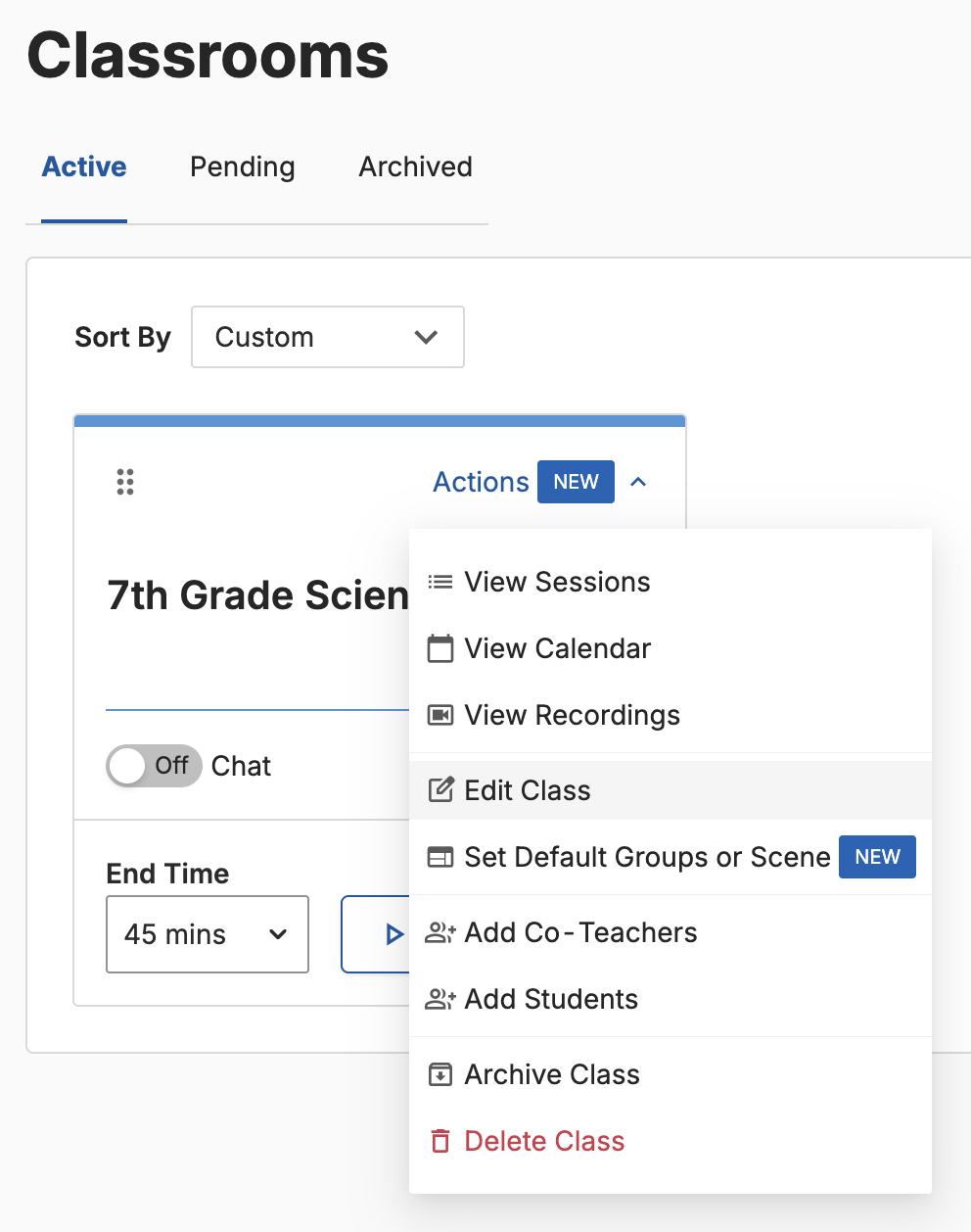Click the View Calendar icon
The width and height of the screenshot is (971, 1232).
coord(440,648)
